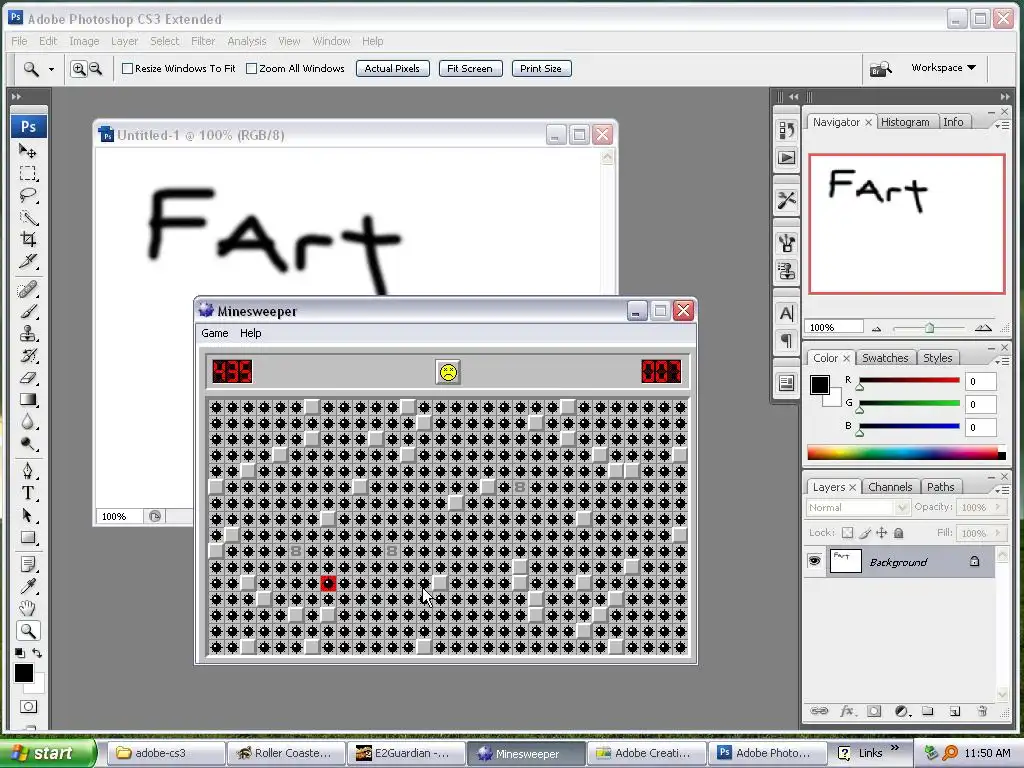This screenshot has width=1024, height=768.
Task: Click the Windows start button
Action: point(47,753)
